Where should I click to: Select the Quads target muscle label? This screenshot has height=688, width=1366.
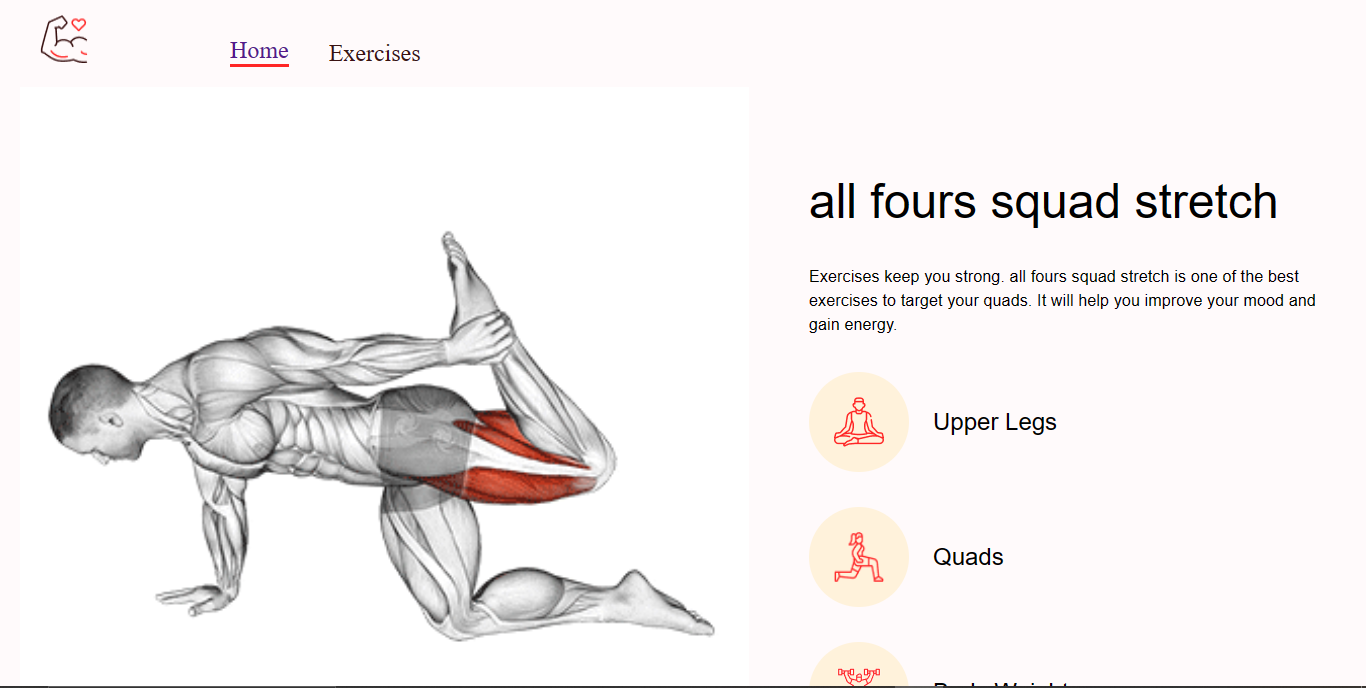click(968, 557)
